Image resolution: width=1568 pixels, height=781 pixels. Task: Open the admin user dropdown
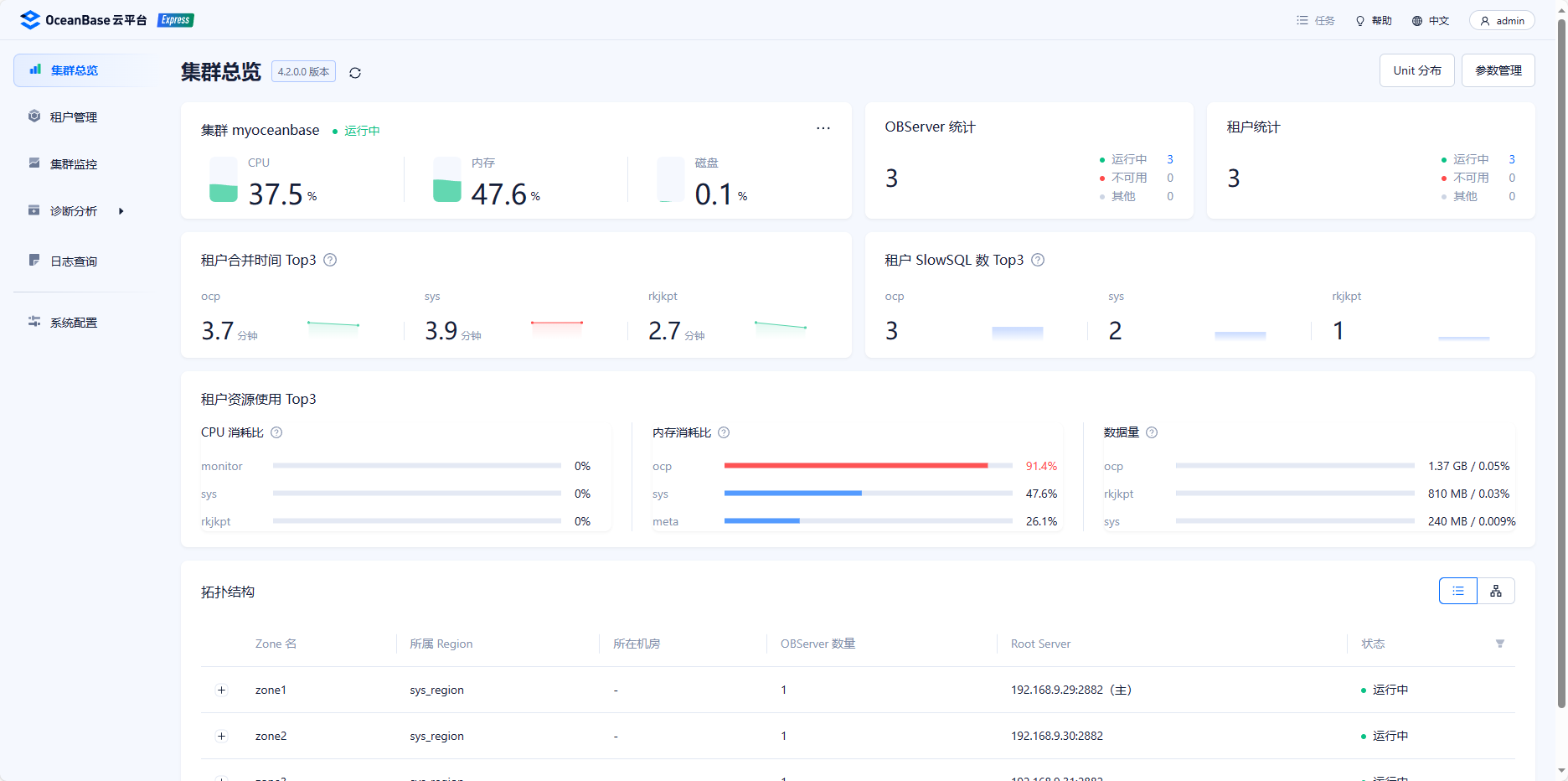pyautogui.click(x=1502, y=21)
